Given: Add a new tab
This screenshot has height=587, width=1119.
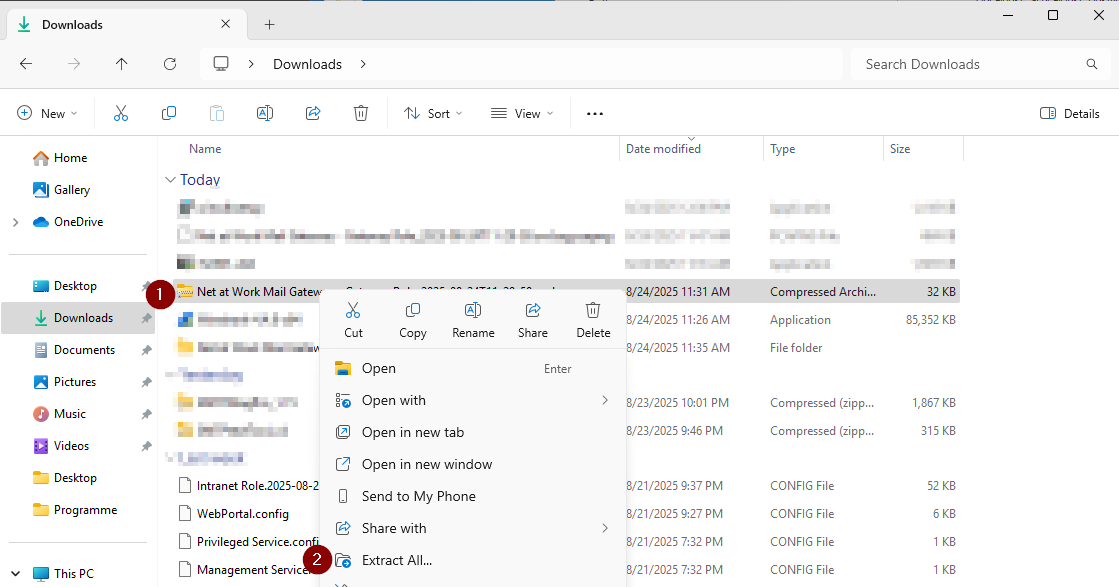Looking at the screenshot, I should click(x=270, y=24).
